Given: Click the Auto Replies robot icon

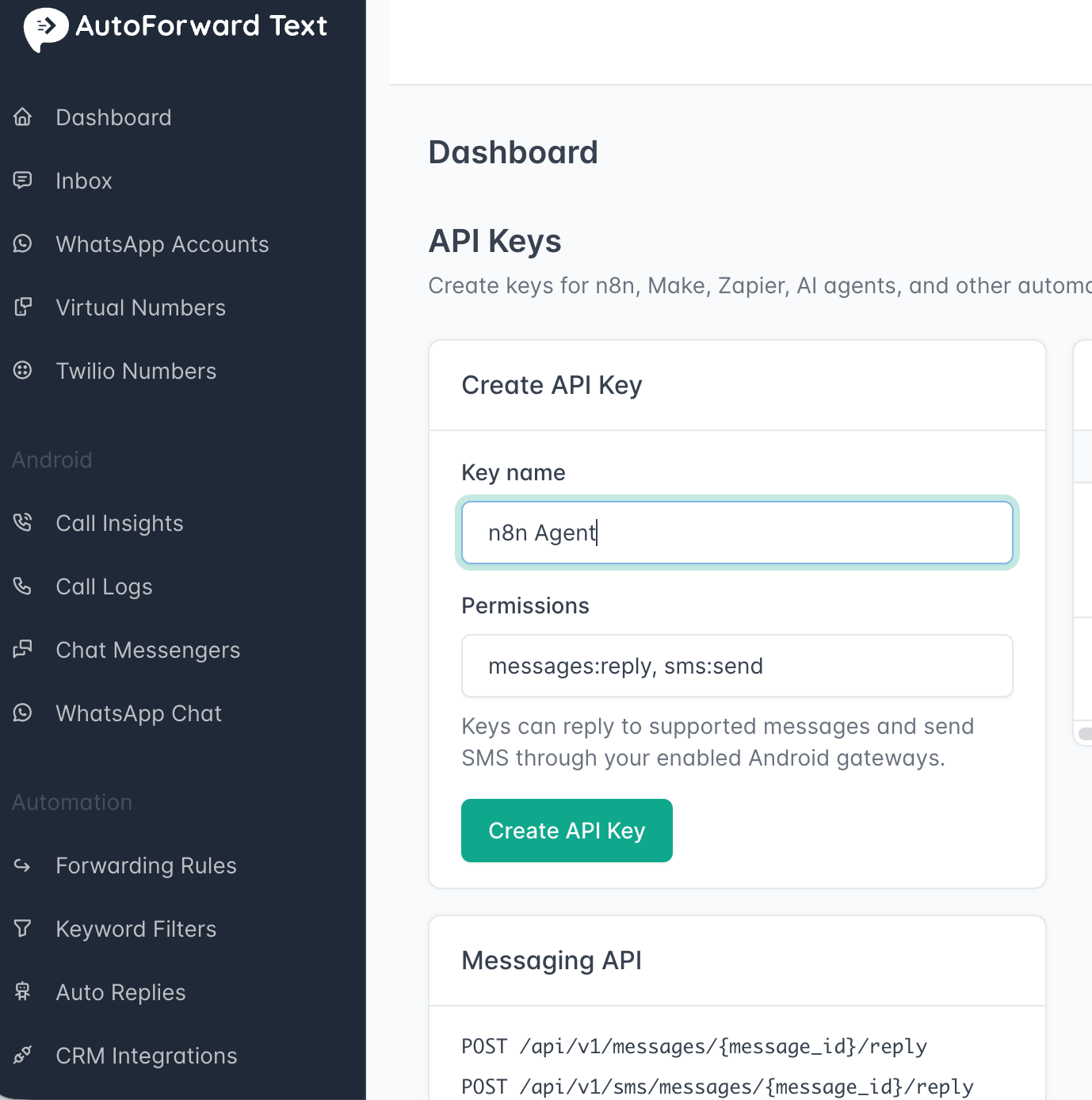Looking at the screenshot, I should (23, 992).
